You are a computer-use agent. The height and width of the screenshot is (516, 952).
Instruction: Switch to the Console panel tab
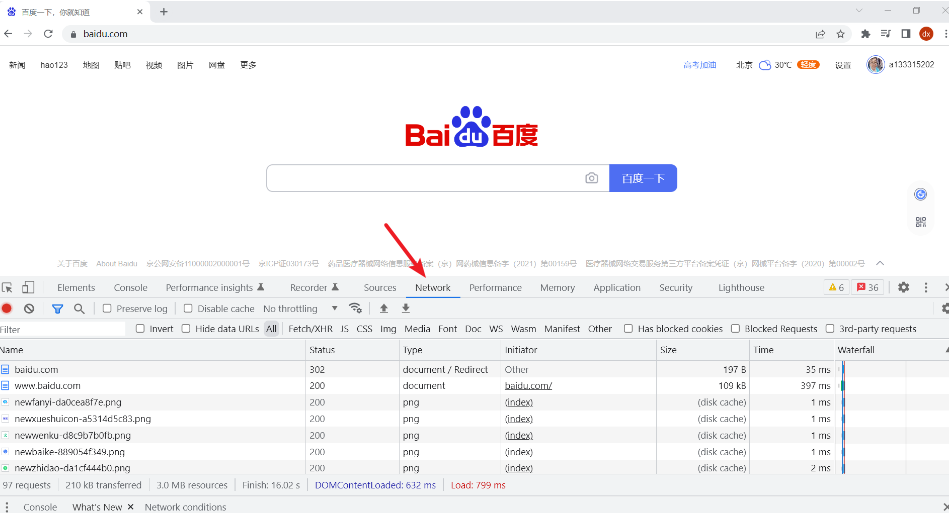point(131,288)
